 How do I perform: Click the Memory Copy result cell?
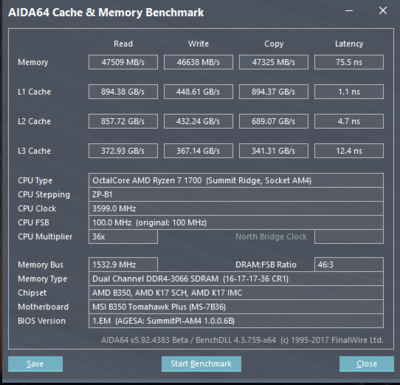pyautogui.click(x=274, y=62)
